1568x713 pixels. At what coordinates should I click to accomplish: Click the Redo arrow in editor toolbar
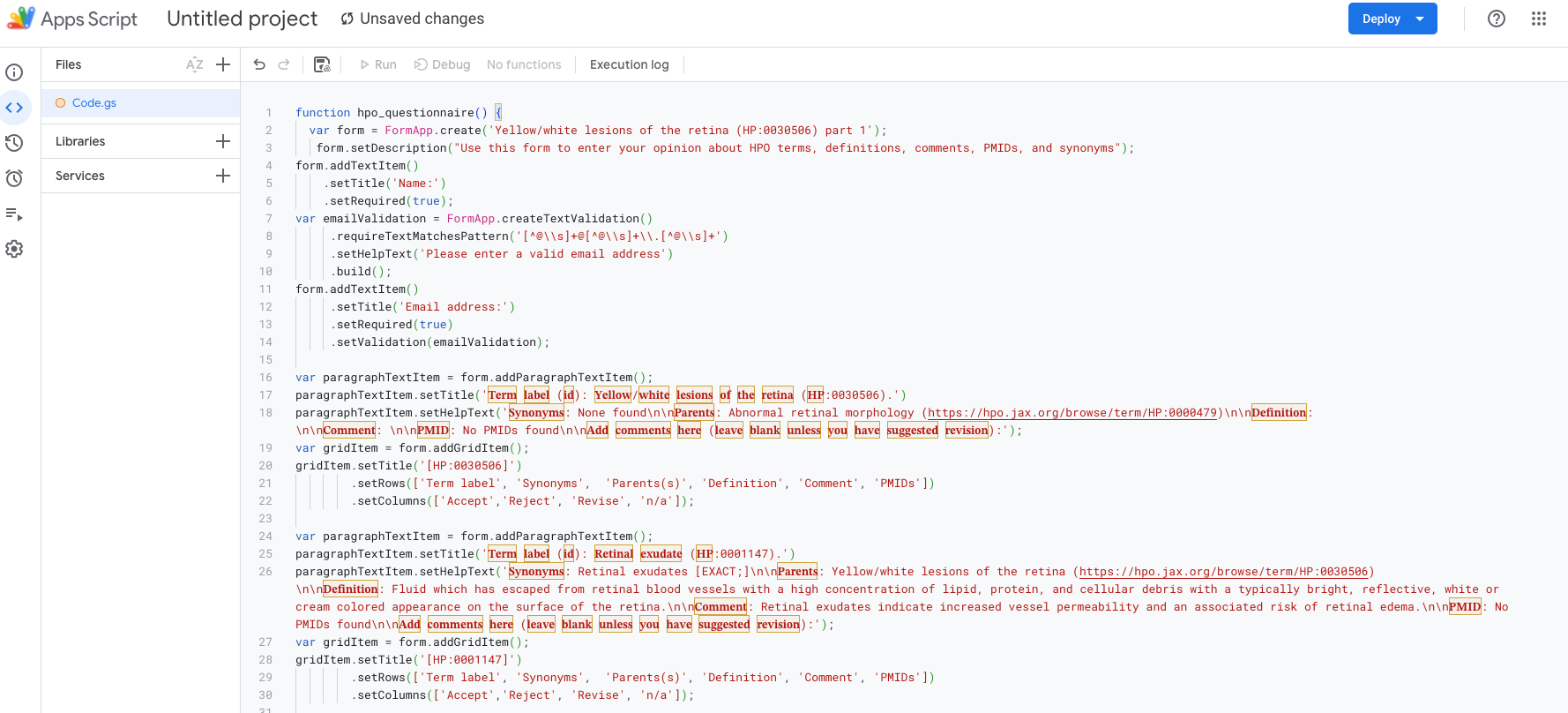[x=284, y=64]
